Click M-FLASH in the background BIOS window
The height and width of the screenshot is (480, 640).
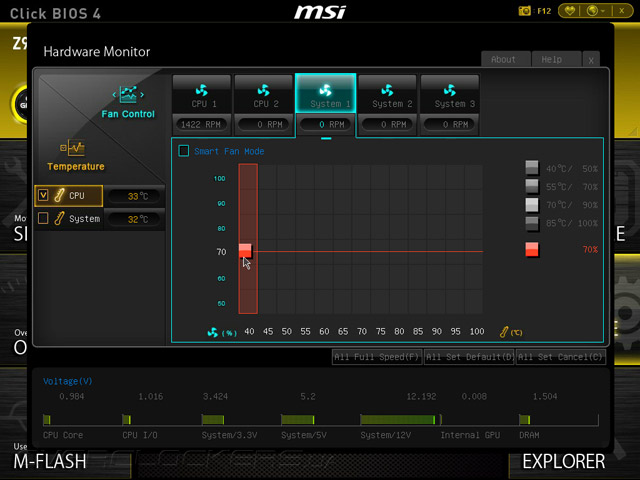point(50,462)
